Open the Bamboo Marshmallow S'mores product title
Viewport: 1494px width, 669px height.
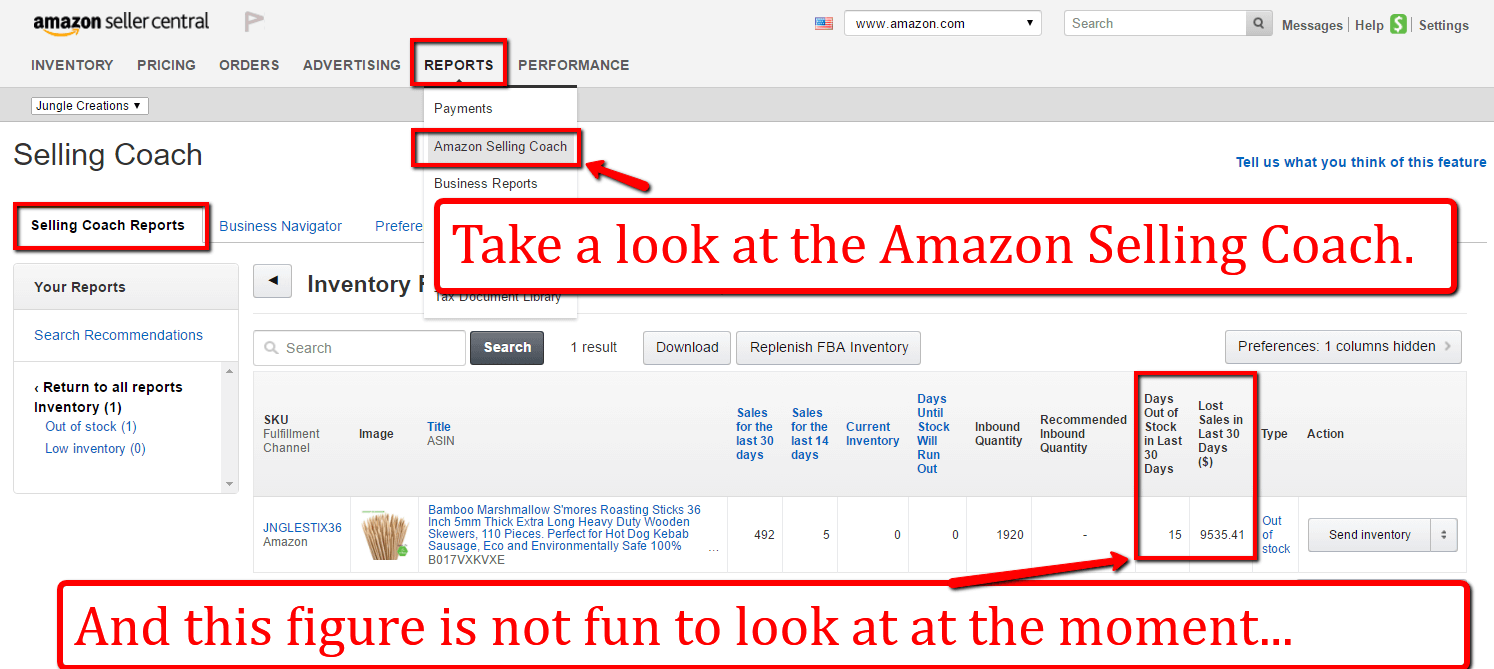[564, 528]
